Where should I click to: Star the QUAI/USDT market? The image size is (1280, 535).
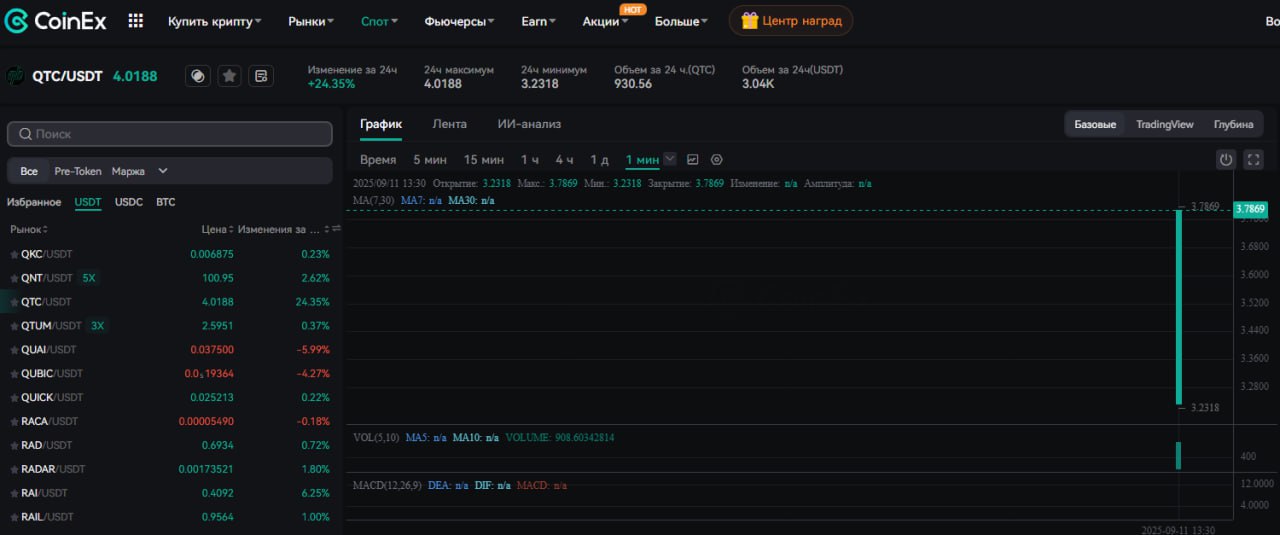[14, 350]
